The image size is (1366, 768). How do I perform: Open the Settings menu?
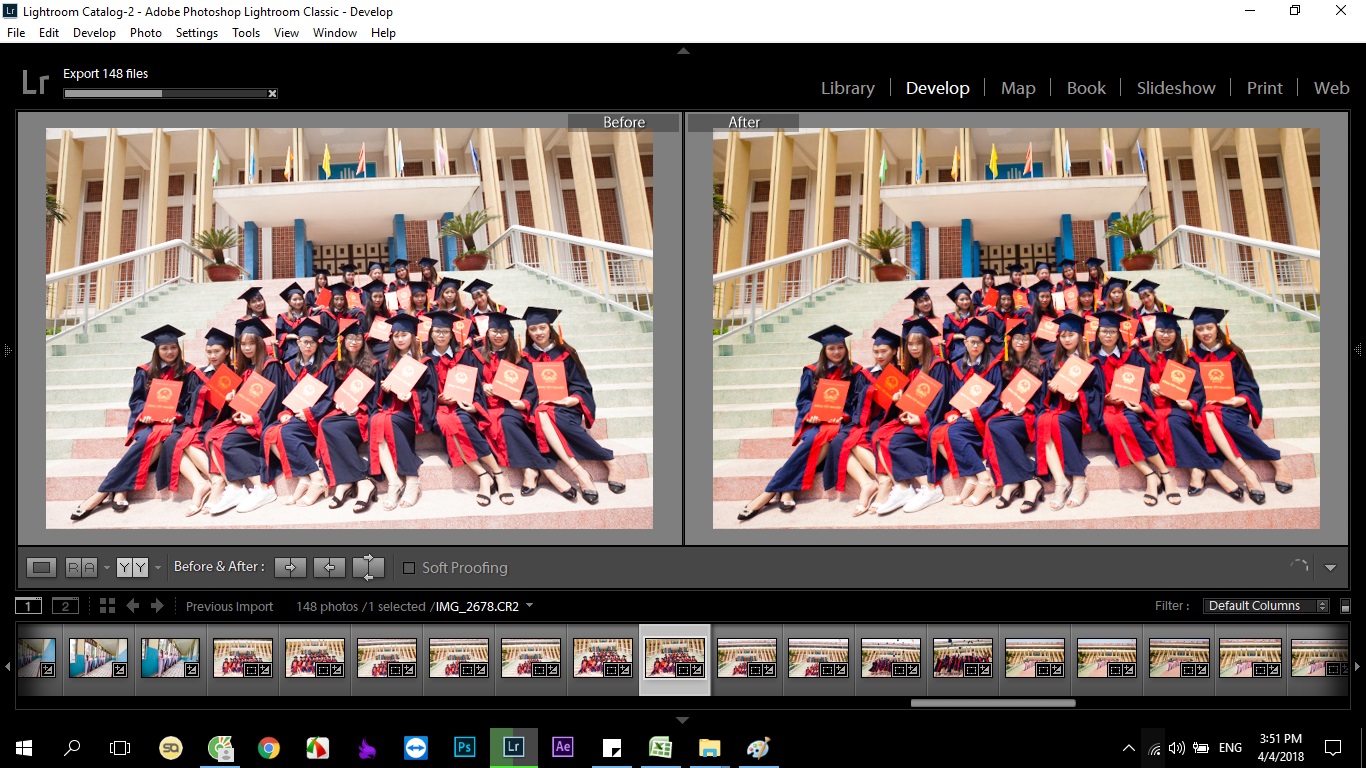point(197,33)
